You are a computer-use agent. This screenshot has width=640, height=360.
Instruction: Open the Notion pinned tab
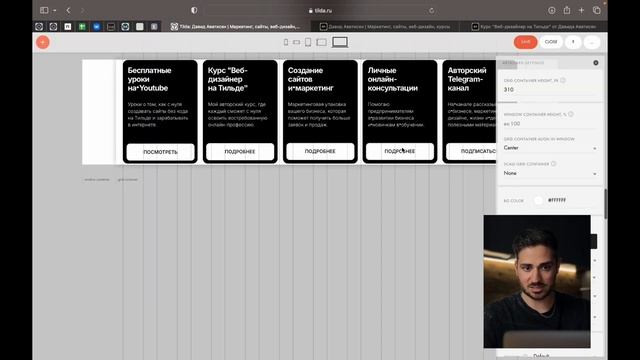(68, 27)
